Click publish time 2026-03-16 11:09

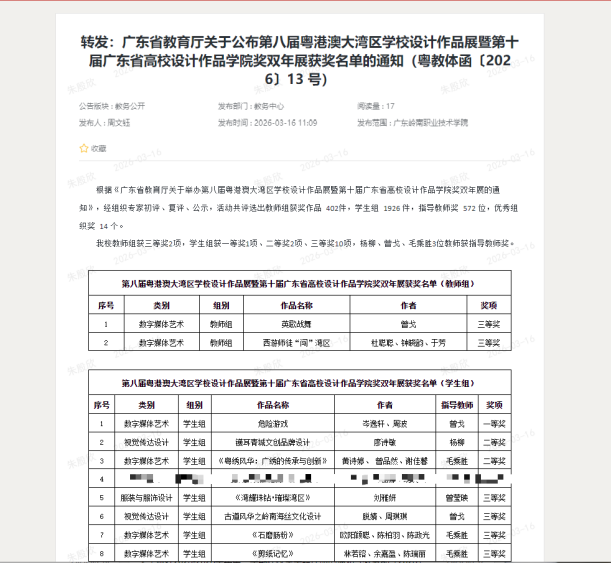(x=268, y=122)
